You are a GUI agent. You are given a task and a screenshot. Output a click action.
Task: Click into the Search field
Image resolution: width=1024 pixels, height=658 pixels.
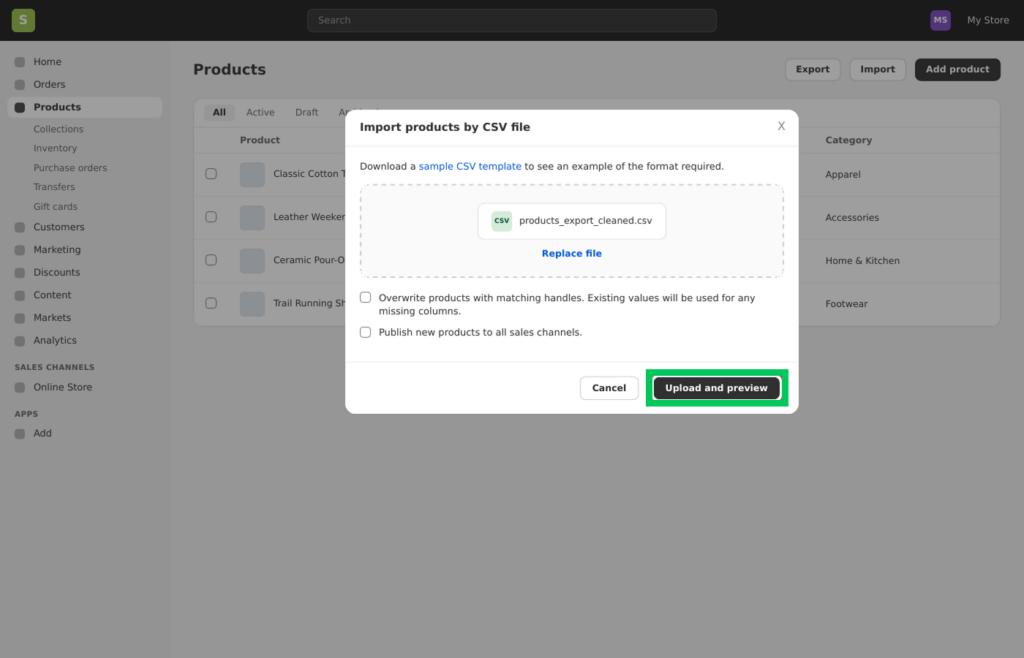point(511,20)
